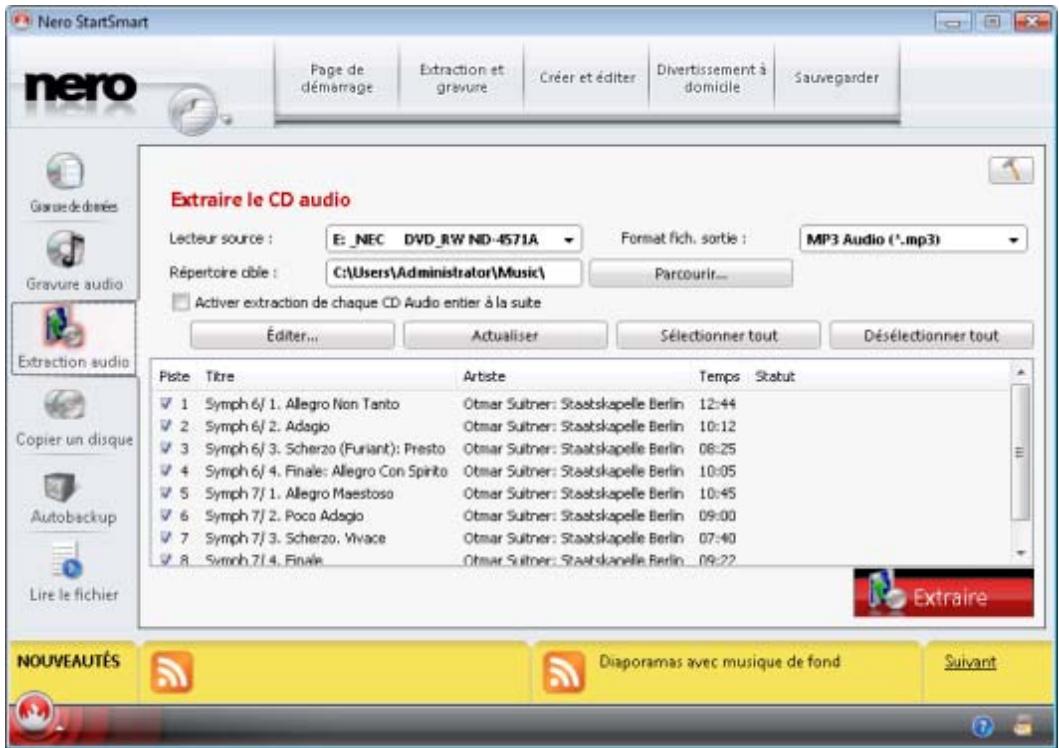Click duration 08:25 cell
Viewport: 1059px width, 748px height.
[717, 449]
